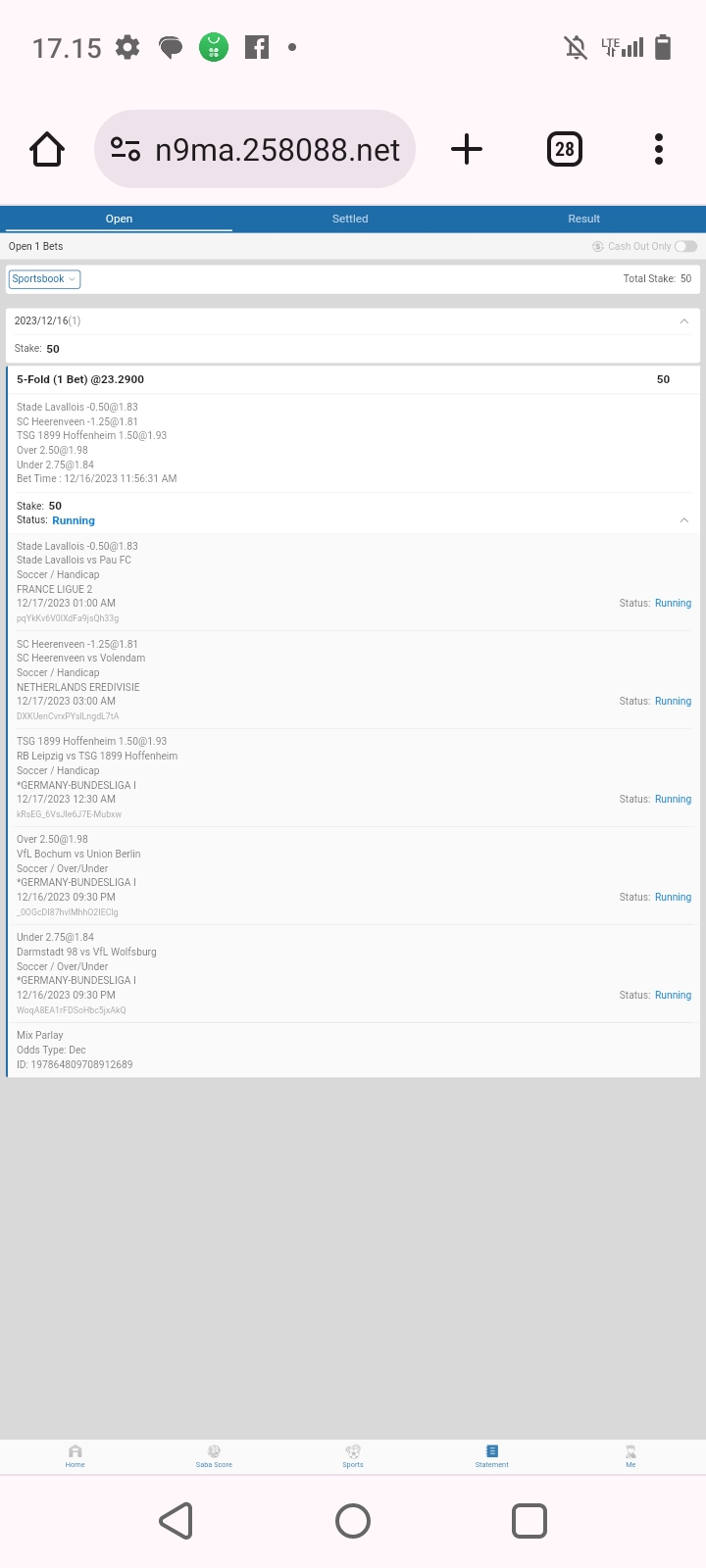The height and width of the screenshot is (1568, 706).
Task: Collapse the parlay bet details chevron
Action: [x=683, y=520]
